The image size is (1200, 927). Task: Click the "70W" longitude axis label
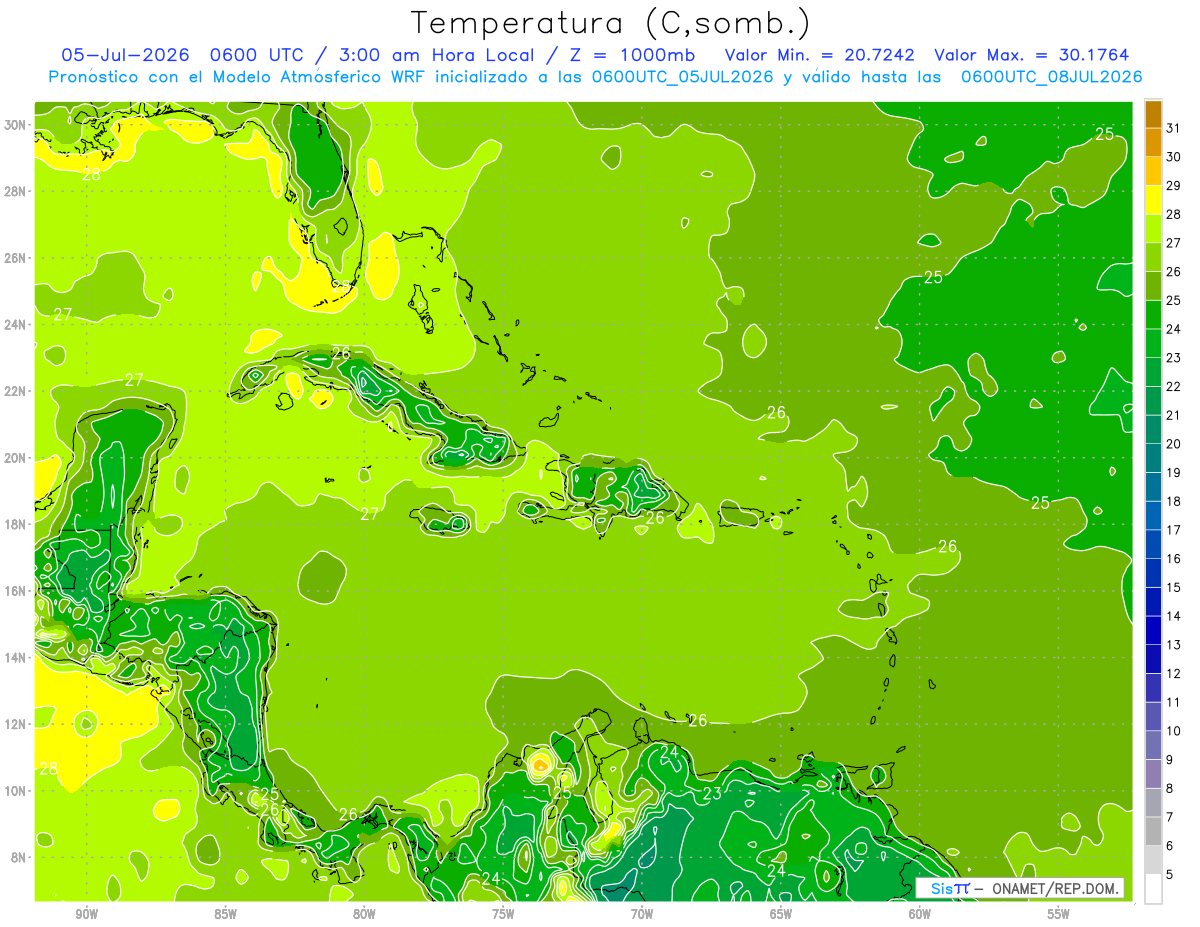click(x=642, y=914)
